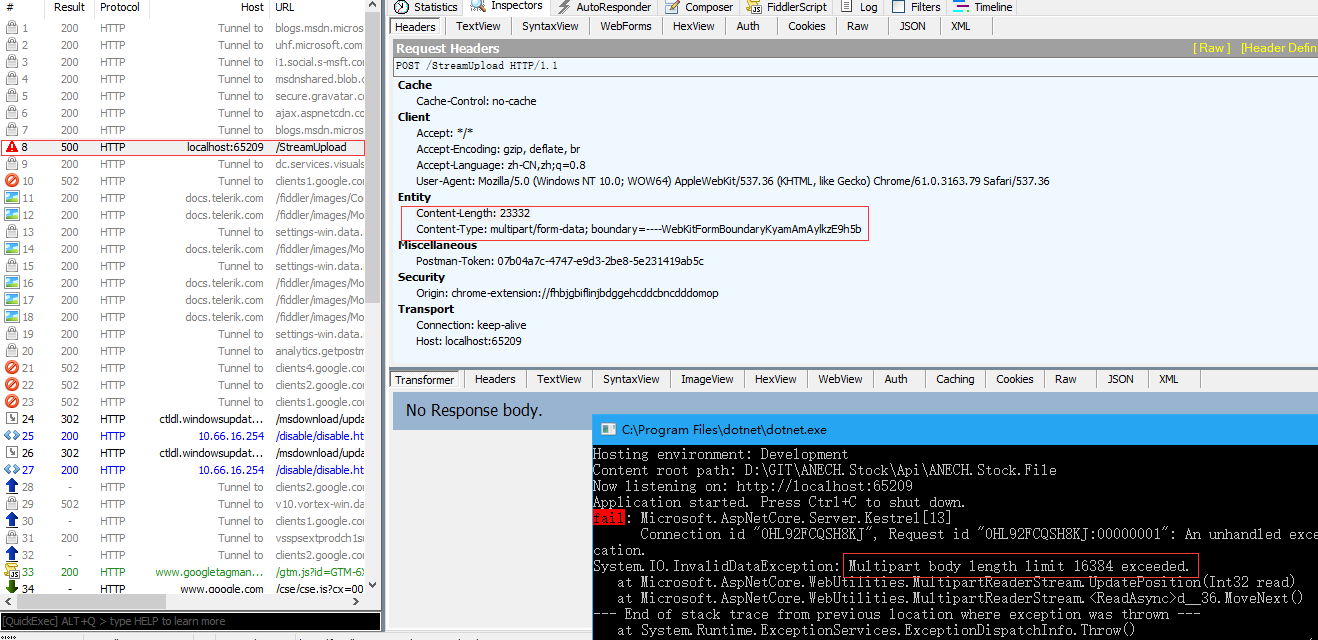Sort sessions by the Result column header
Viewport: 1318px width, 640px height.
pyautogui.click(x=69, y=8)
